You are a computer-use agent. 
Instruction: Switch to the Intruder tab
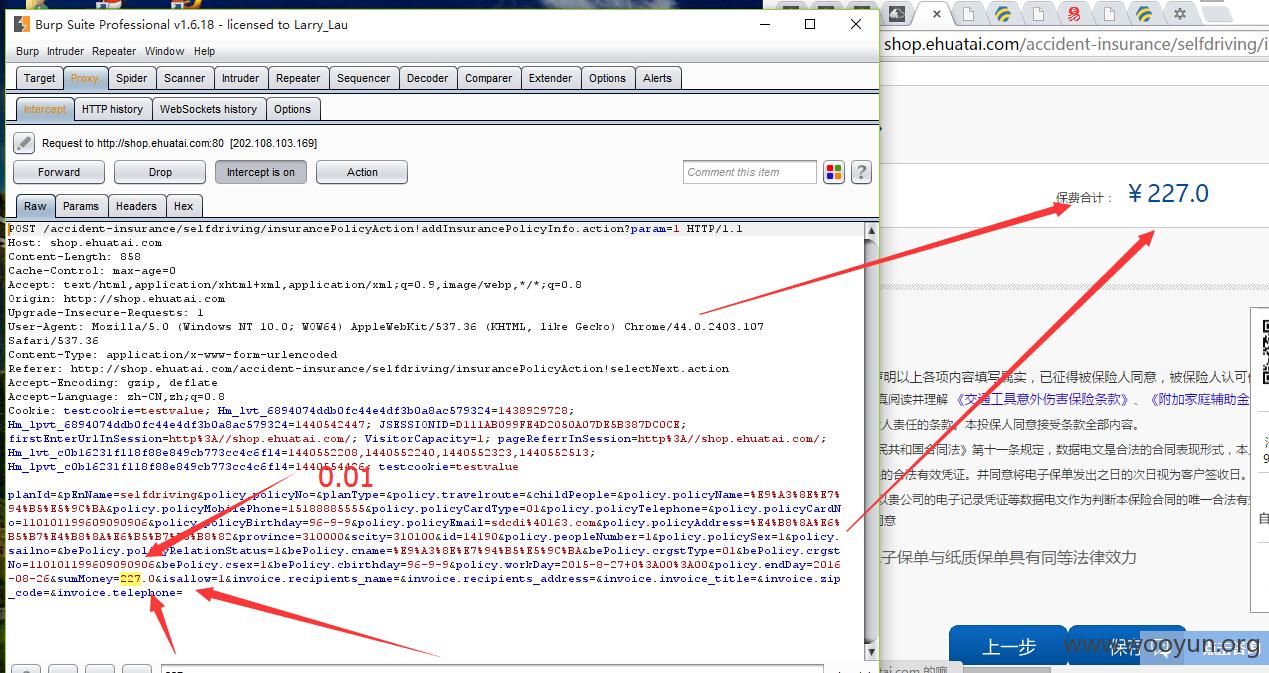[x=241, y=78]
